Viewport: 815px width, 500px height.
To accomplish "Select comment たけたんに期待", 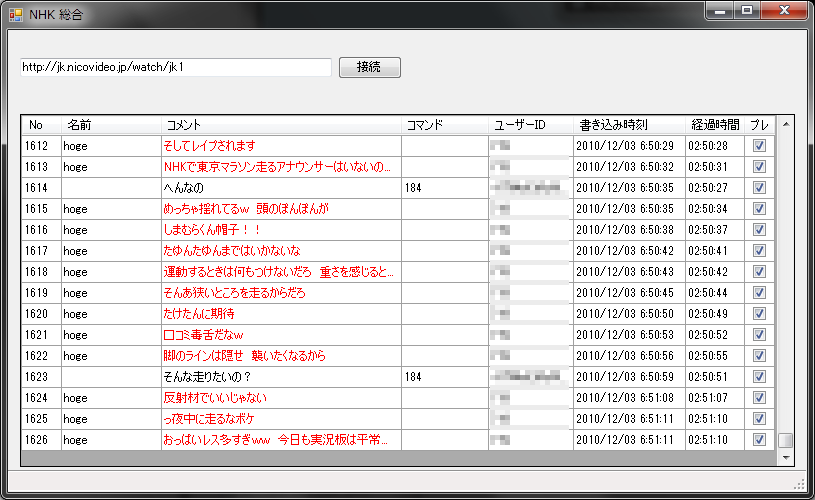I will pyautogui.click(x=199, y=314).
